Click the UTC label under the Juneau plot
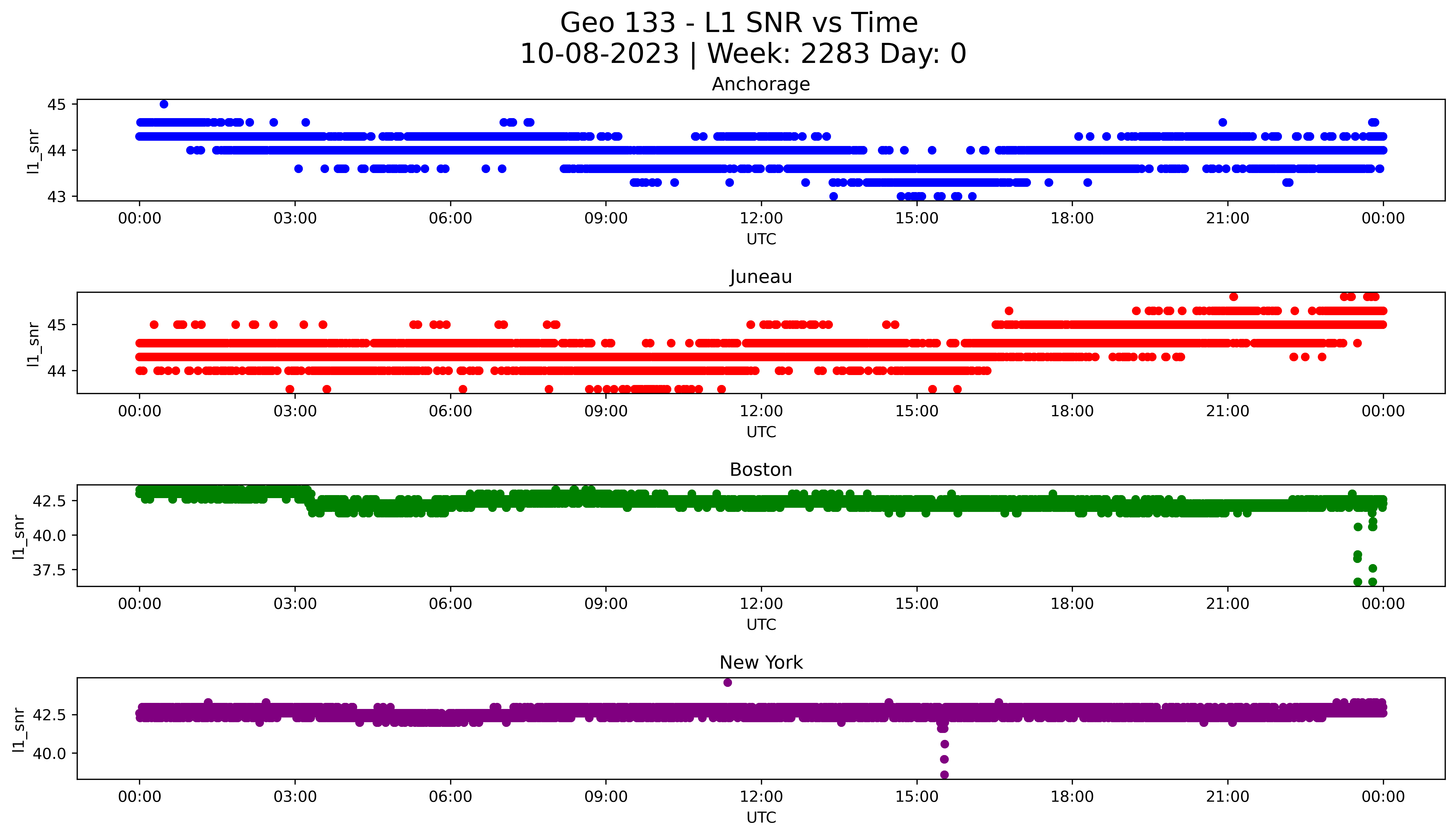1456x837 pixels. [x=761, y=432]
